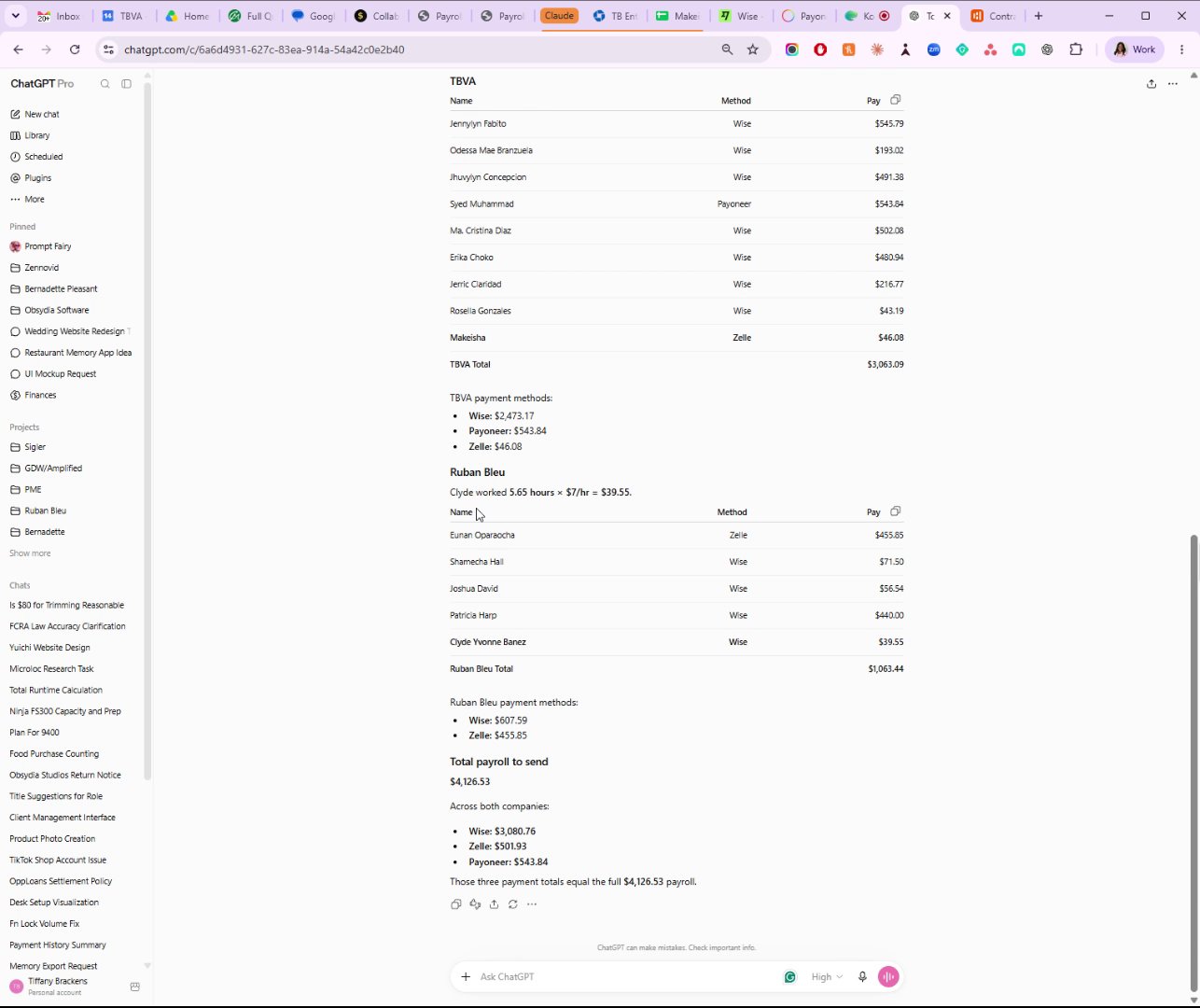Click the share conversation icon at top right
Image resolution: width=1200 pixels, height=1008 pixels.
1151,84
